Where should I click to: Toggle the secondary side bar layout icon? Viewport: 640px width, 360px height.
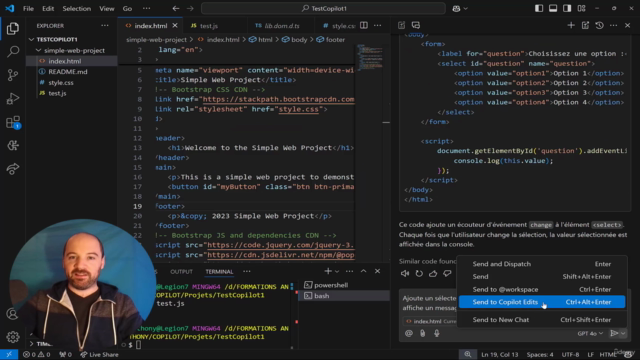click(x=567, y=9)
